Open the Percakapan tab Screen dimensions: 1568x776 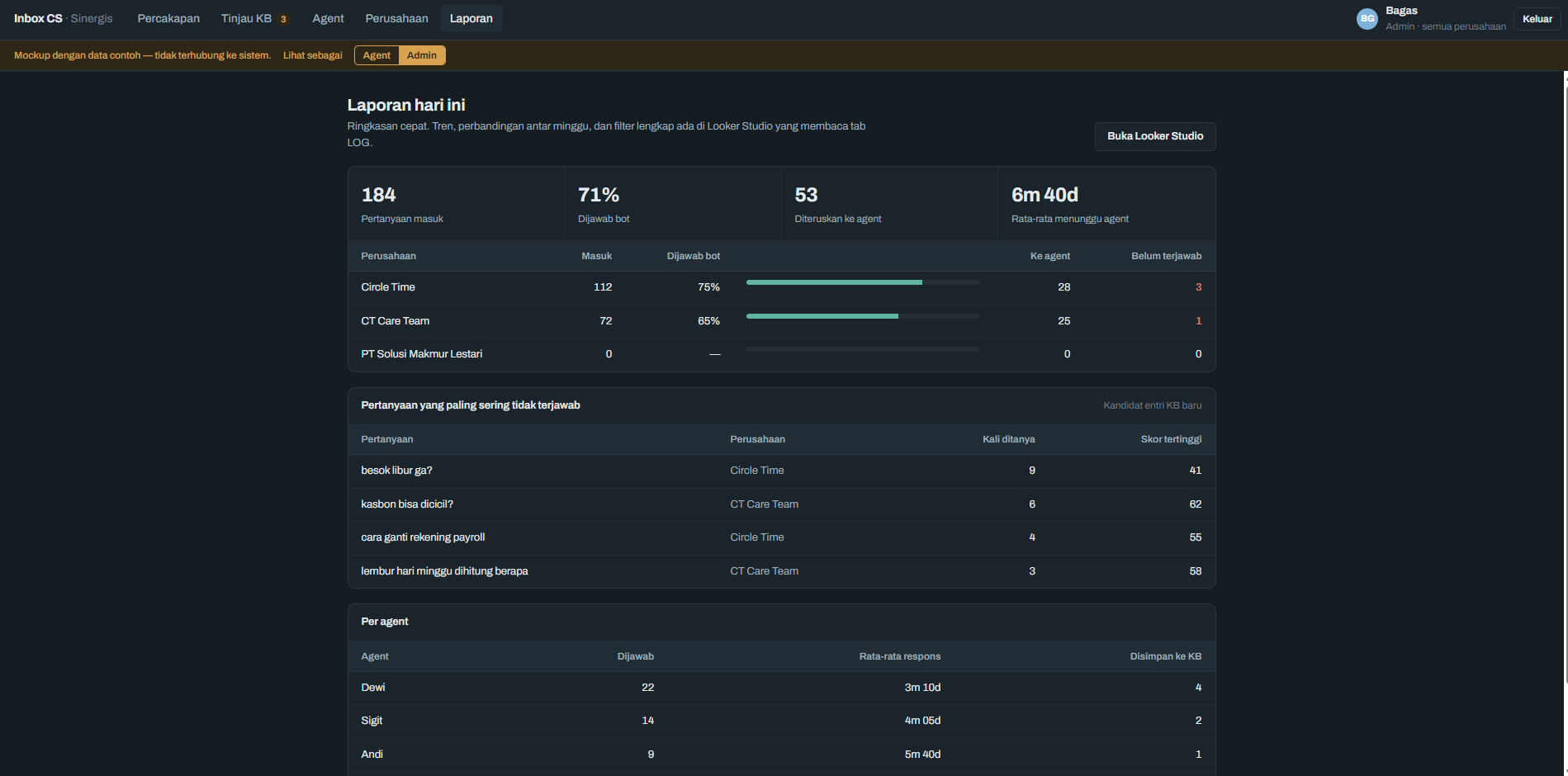168,18
